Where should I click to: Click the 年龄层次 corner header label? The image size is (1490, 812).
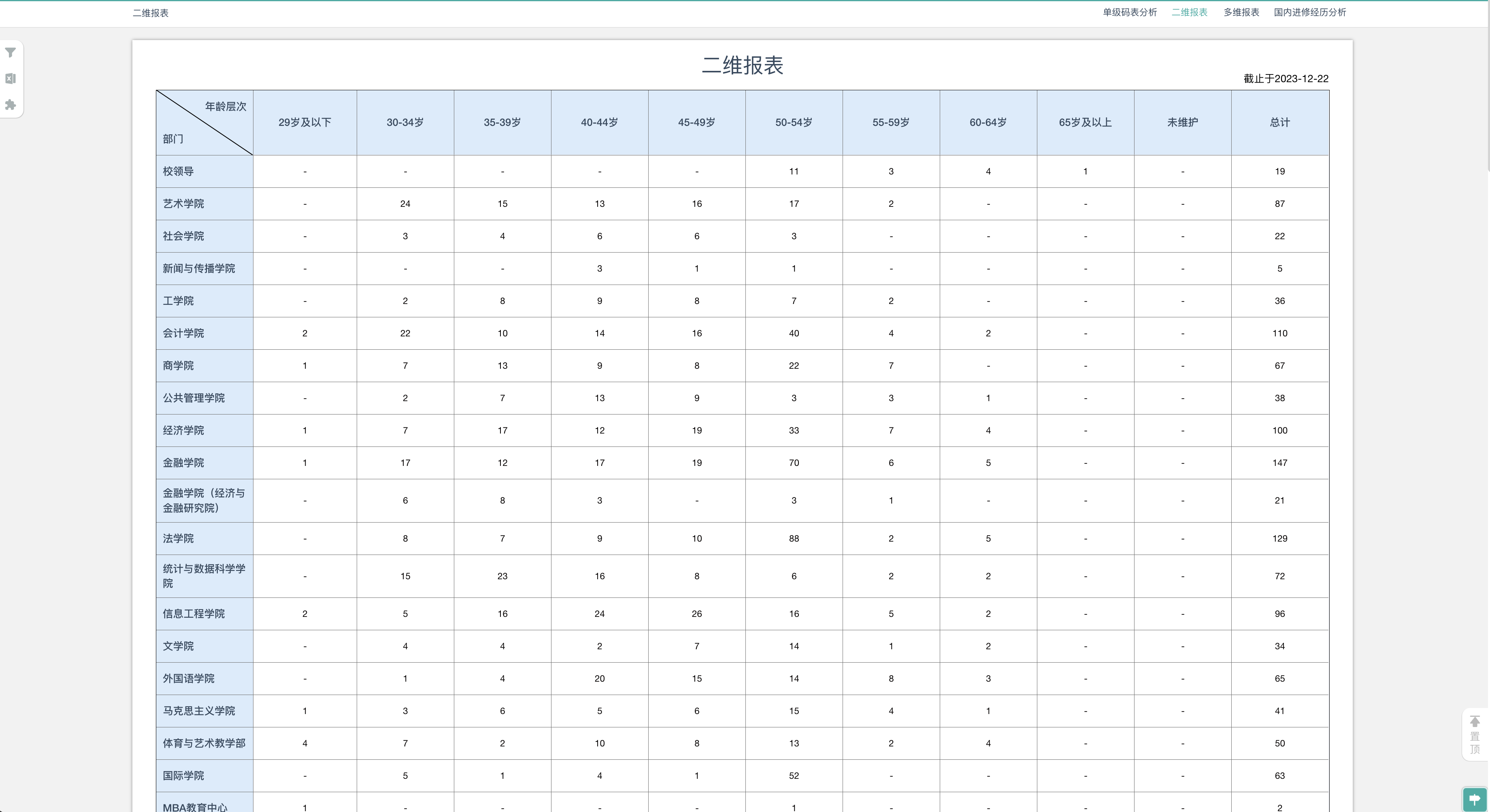click(226, 106)
